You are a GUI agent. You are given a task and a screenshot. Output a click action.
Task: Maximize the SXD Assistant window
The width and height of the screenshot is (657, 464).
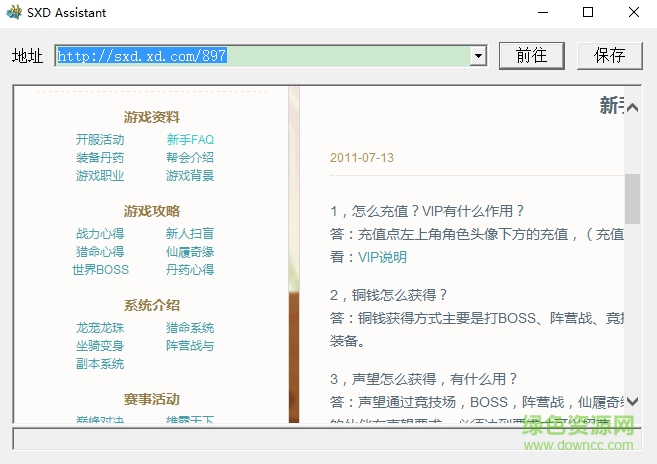point(588,13)
